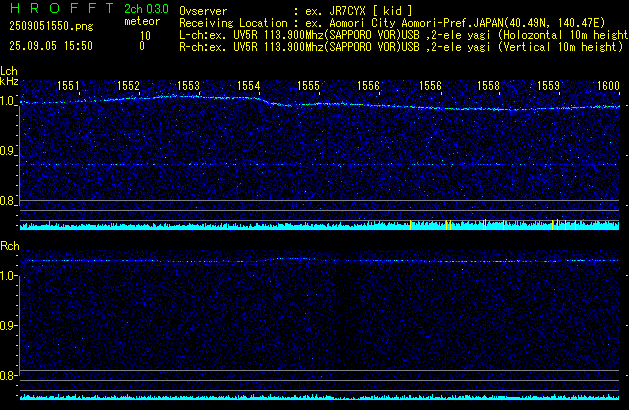
Task: Click the "Rch" channel label
Action: click(x=10, y=246)
